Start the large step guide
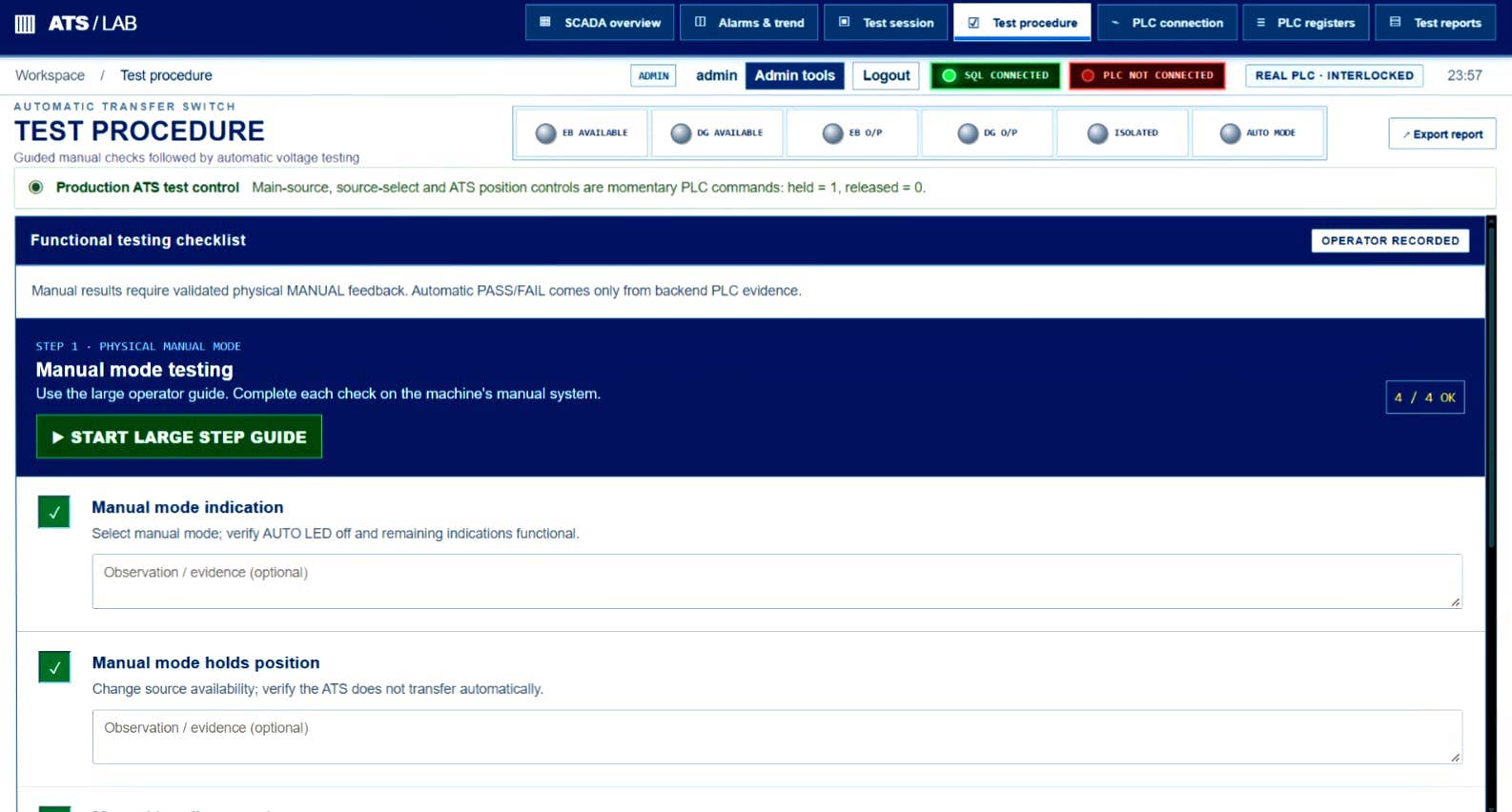Screen dimensions: 1512x812 coord(179,436)
